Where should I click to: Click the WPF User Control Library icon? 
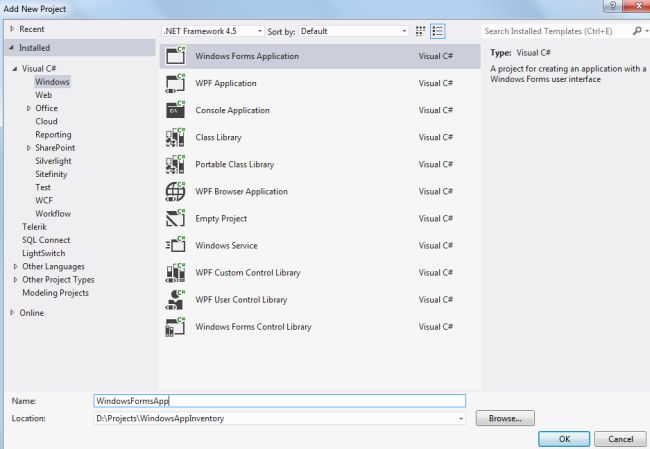175,299
